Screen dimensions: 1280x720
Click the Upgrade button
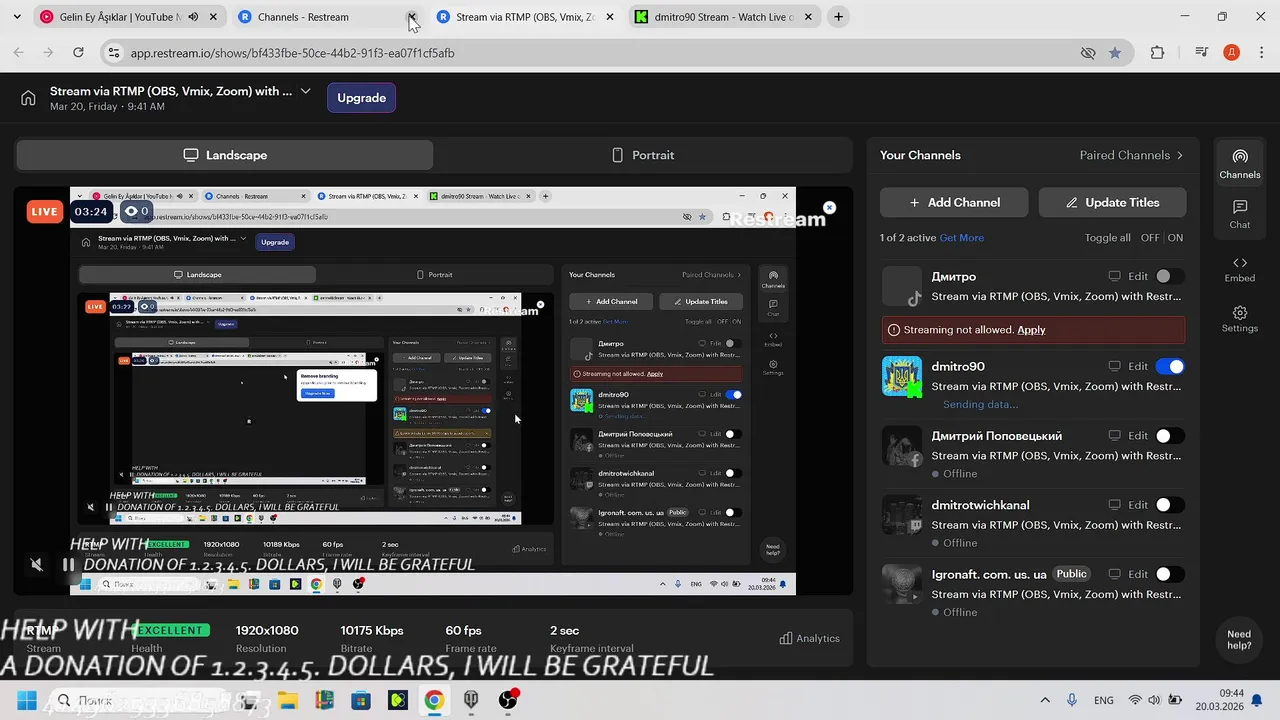click(361, 98)
